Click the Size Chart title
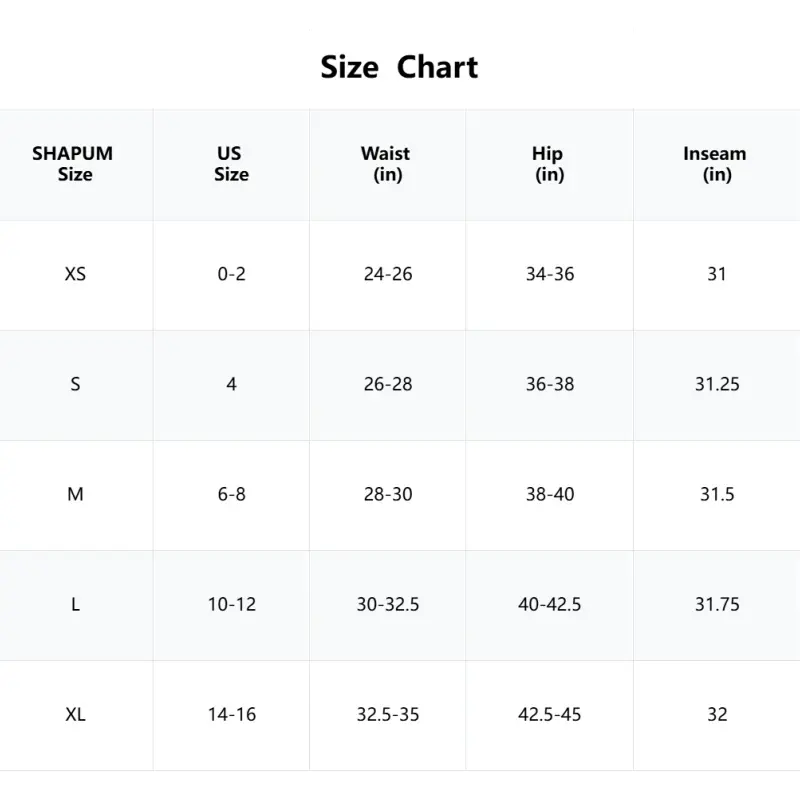Viewport: 800px width, 800px height. coord(399,67)
